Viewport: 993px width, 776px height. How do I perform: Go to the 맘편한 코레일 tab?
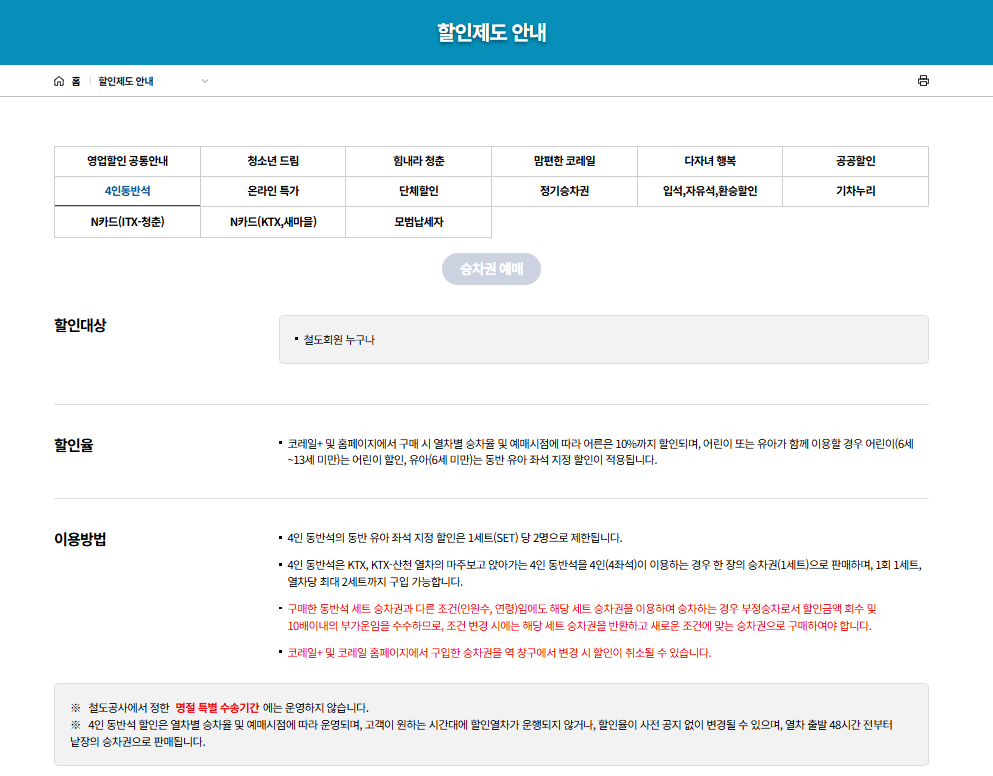coord(564,161)
